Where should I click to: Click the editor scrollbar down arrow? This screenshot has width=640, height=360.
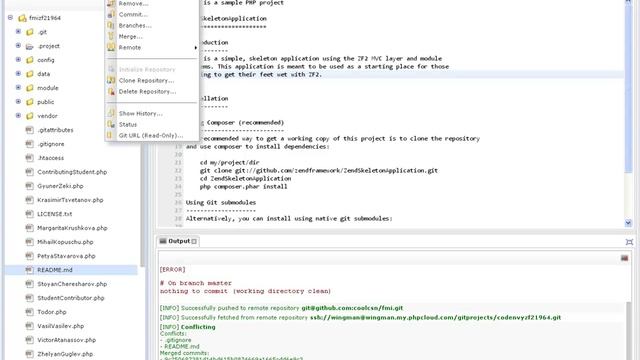[x=628, y=223]
